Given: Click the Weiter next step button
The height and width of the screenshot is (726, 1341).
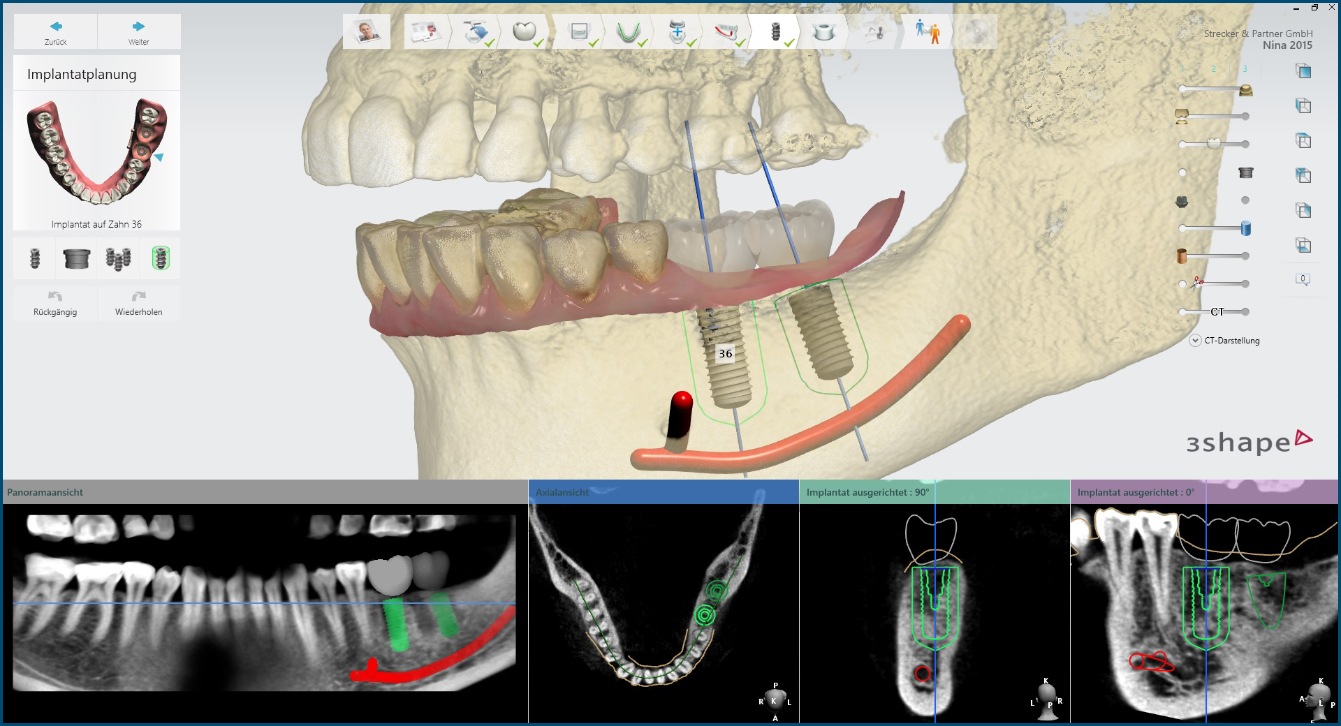Looking at the screenshot, I should pos(139,31).
